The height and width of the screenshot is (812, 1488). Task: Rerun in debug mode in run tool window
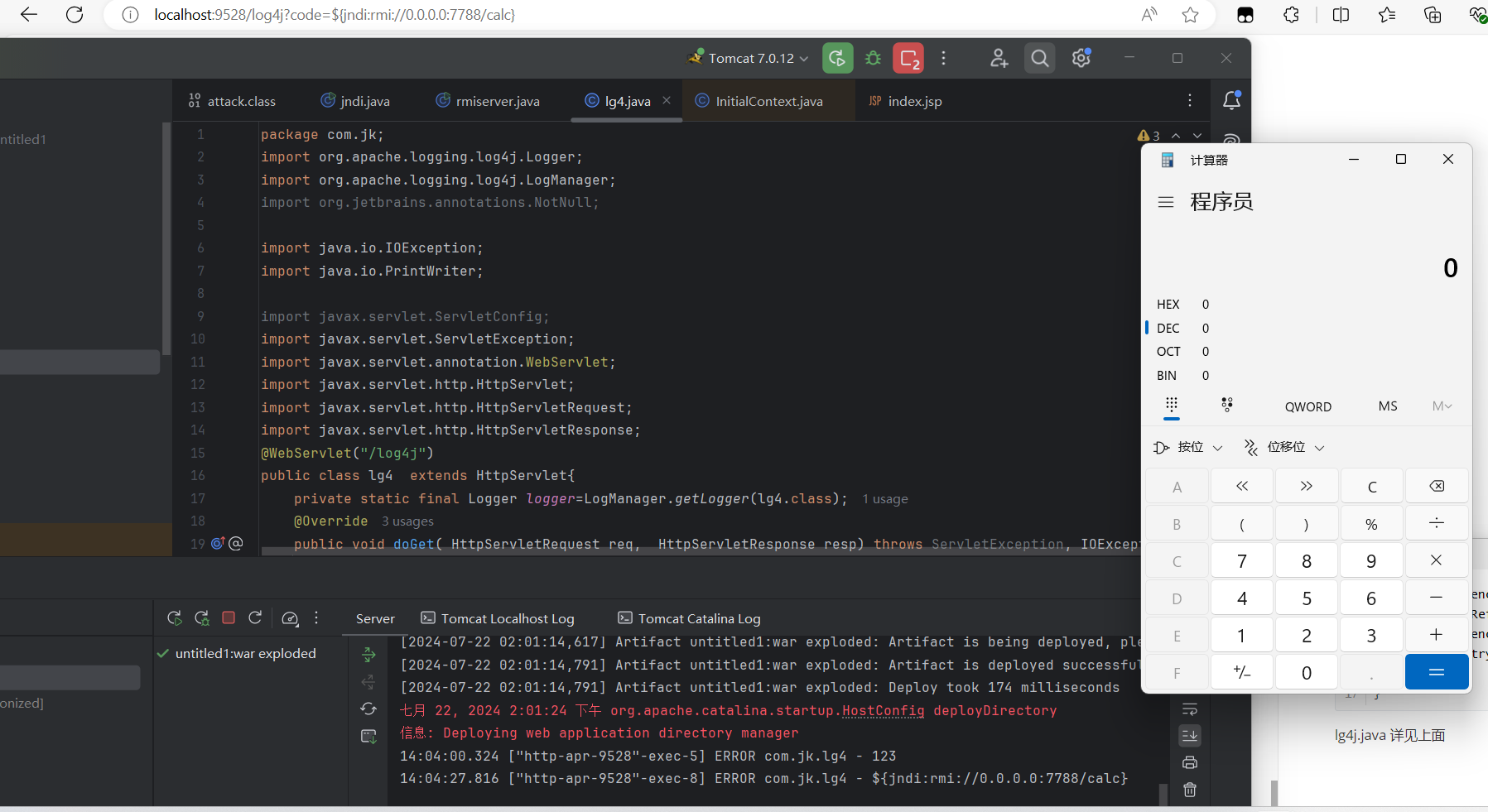[201, 618]
